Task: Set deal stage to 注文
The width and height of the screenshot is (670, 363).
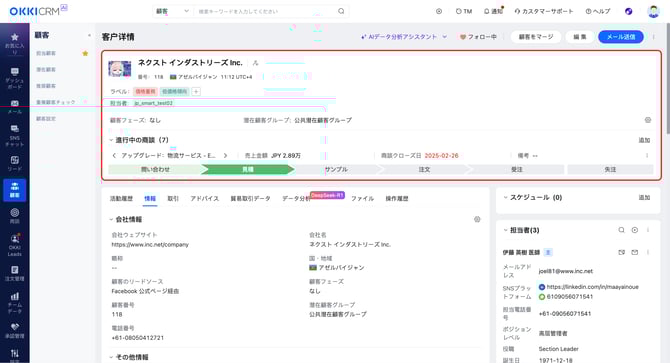Action: [424, 170]
